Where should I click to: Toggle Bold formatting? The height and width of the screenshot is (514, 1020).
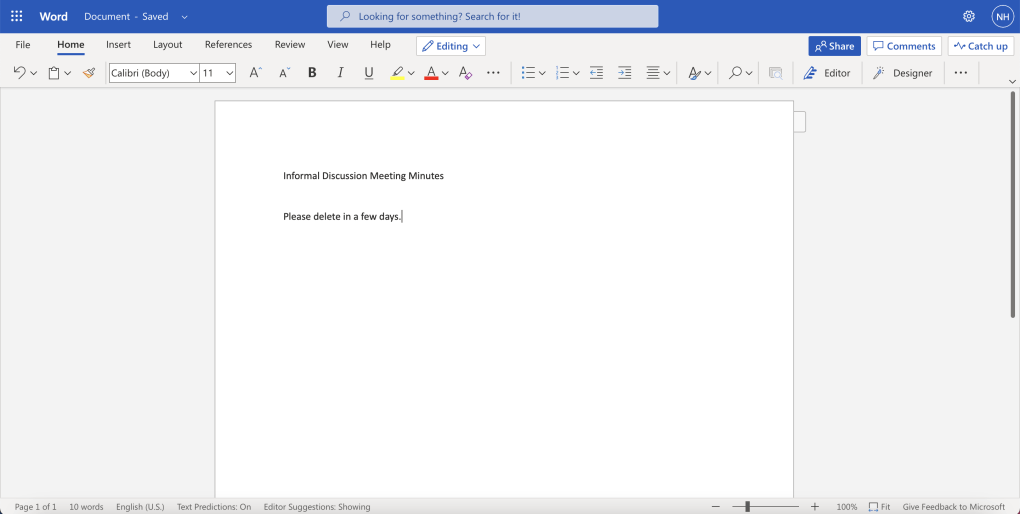(312, 73)
